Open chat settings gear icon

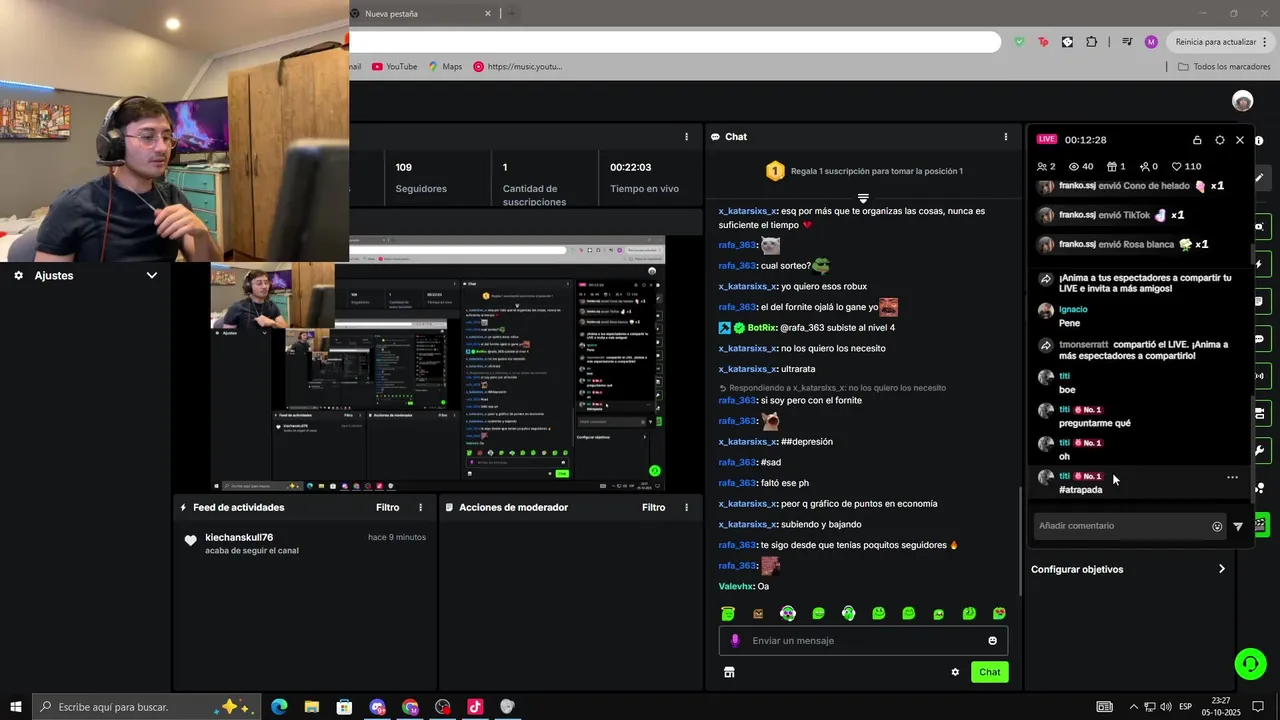tap(955, 672)
